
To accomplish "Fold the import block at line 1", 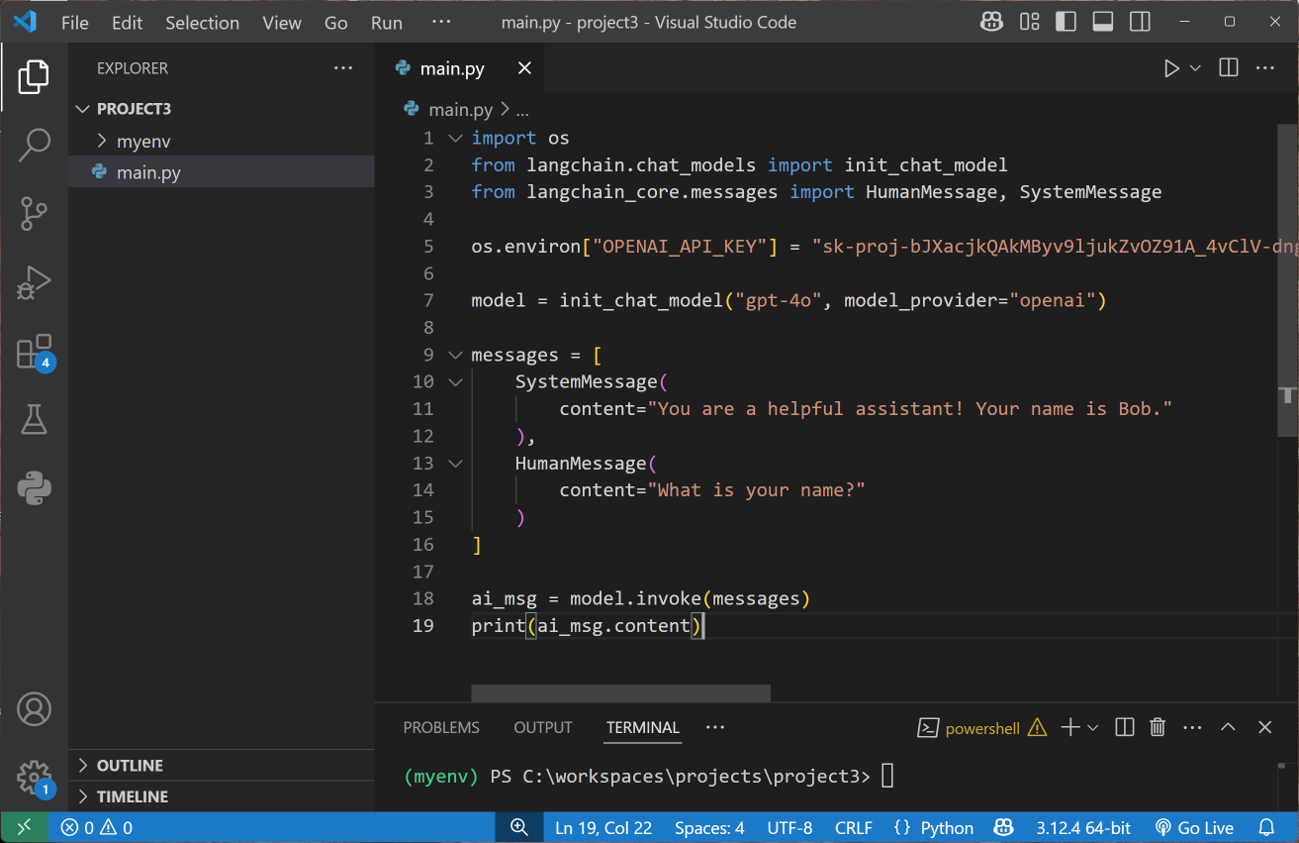I will (x=455, y=138).
